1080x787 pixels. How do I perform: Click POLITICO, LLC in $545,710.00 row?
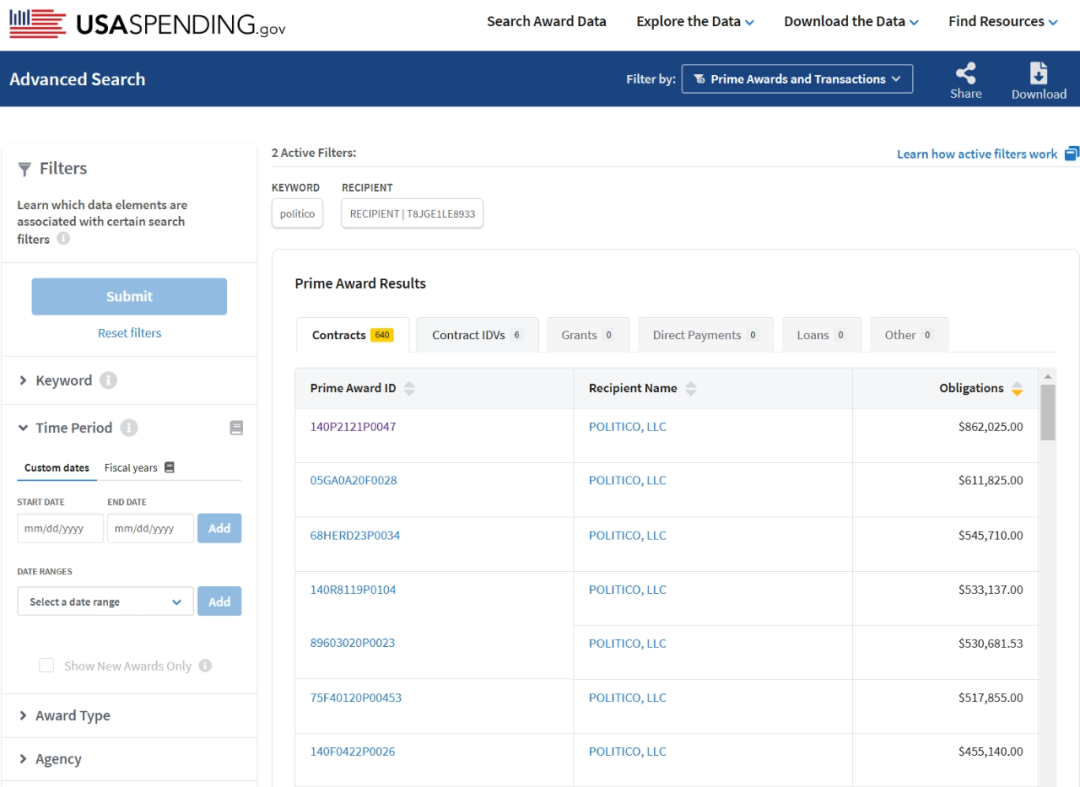pos(627,535)
